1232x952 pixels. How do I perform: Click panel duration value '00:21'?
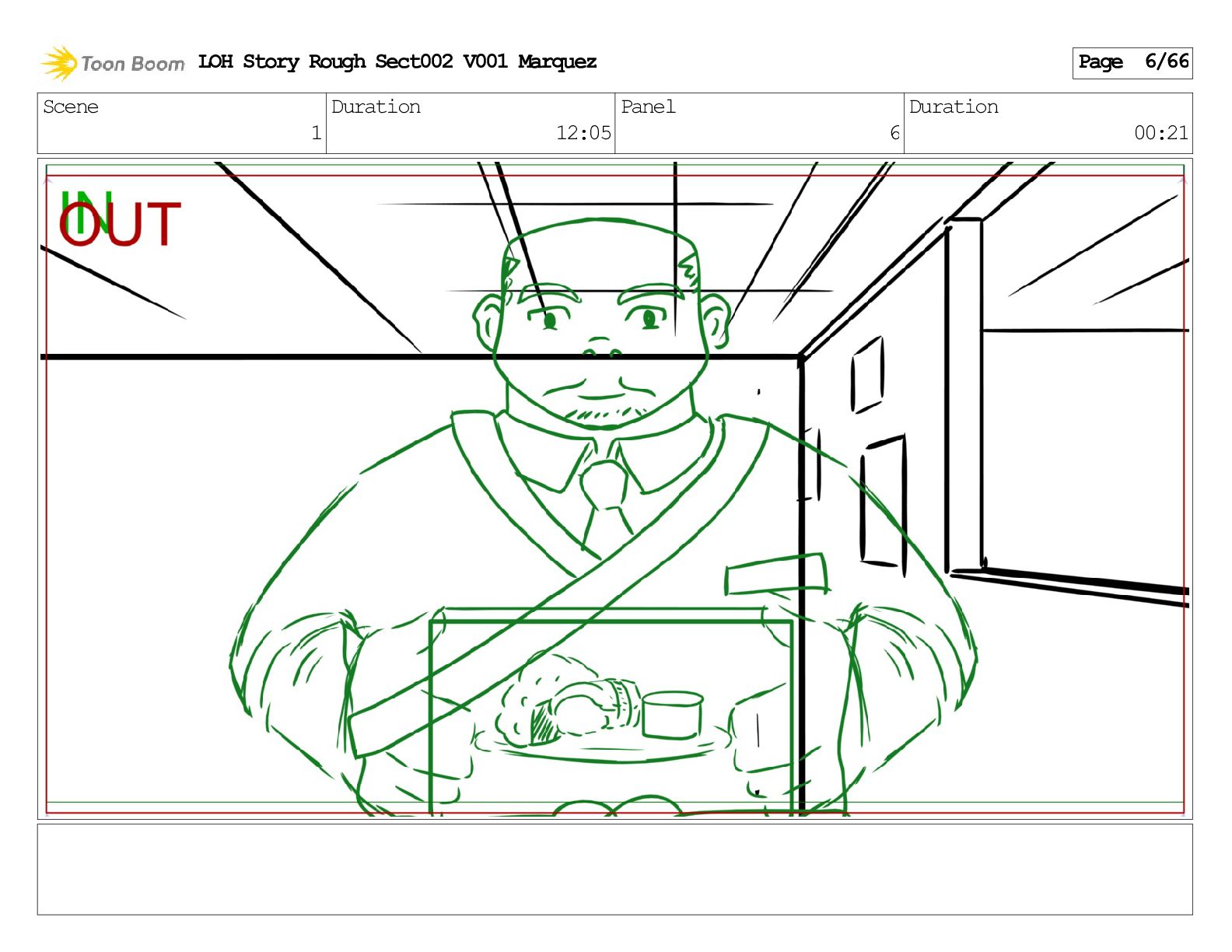click(x=1161, y=133)
